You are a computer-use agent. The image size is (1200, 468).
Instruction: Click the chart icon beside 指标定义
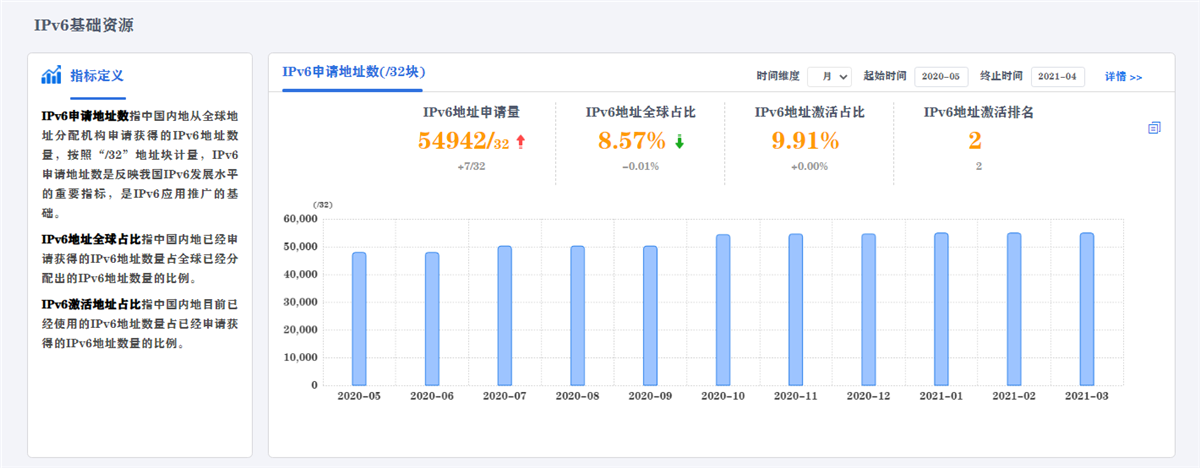[52, 76]
